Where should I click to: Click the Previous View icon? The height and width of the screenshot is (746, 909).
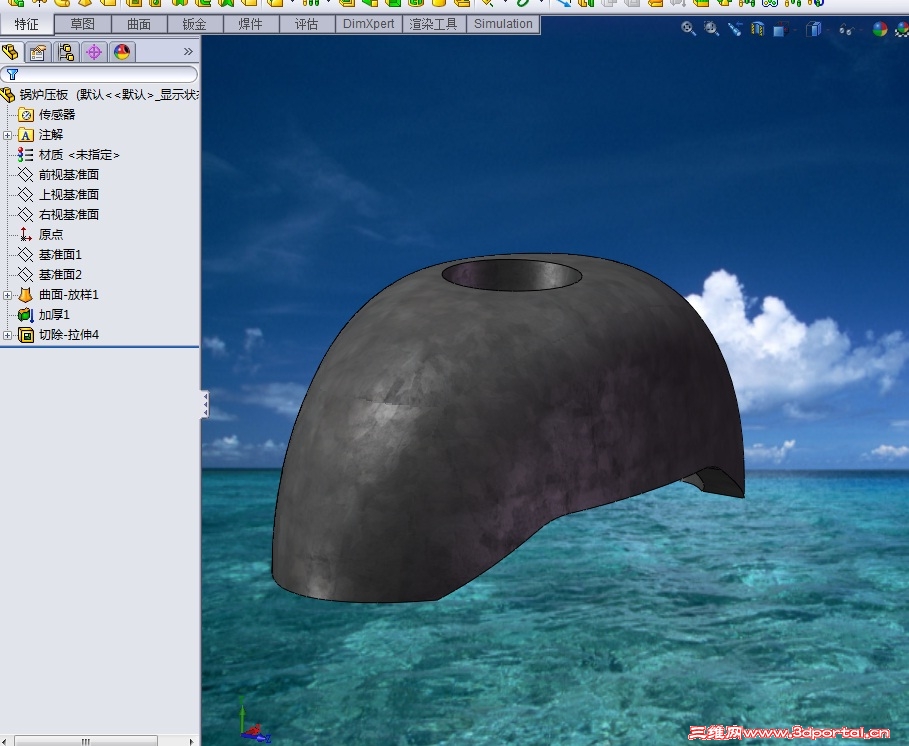pyautogui.click(x=735, y=28)
